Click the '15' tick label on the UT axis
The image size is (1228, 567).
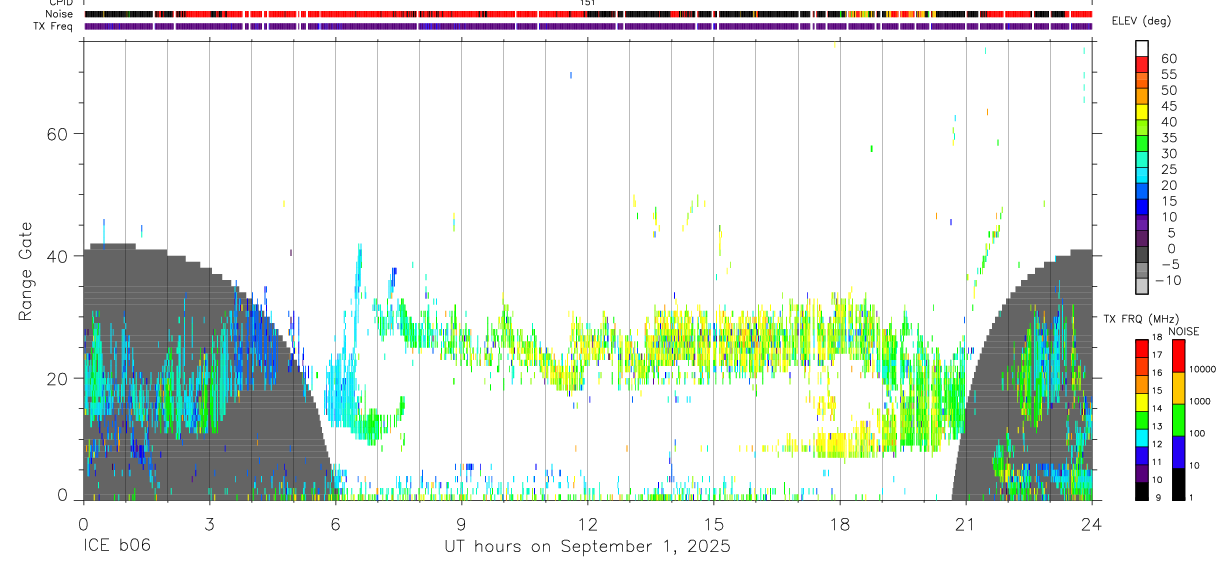click(x=713, y=522)
